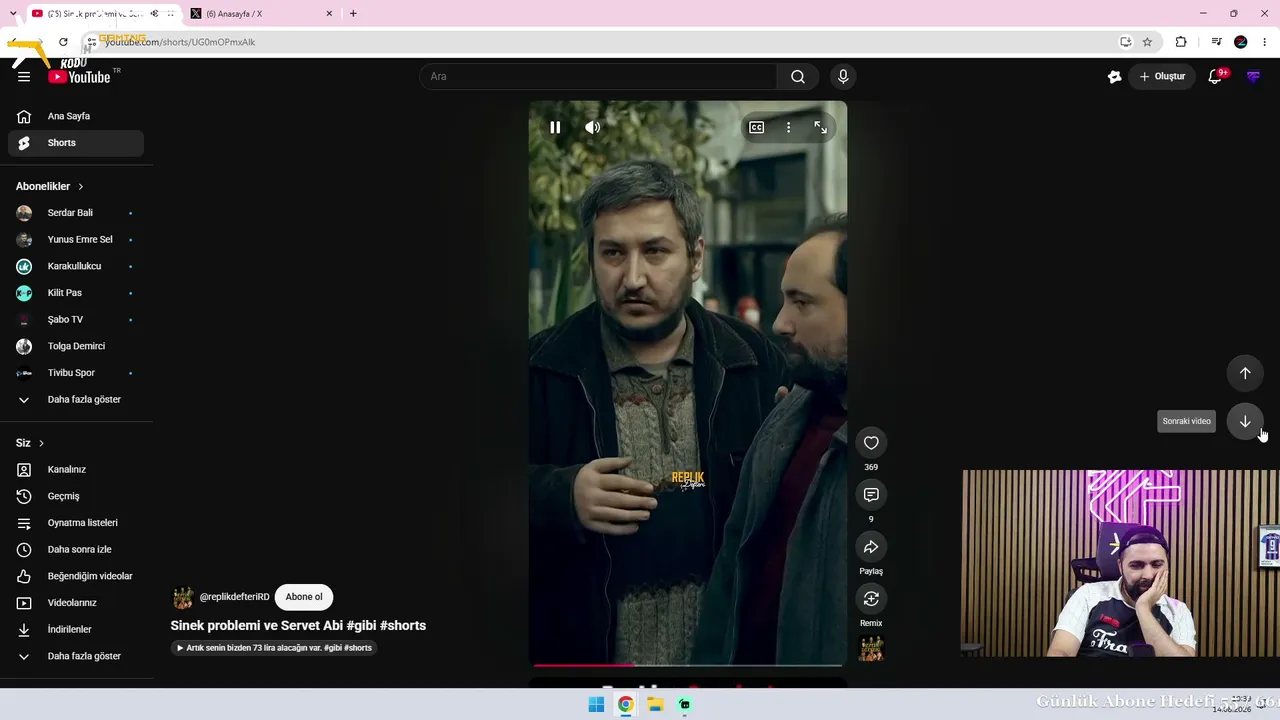
Task: Click the search magnifier button
Action: [797, 77]
